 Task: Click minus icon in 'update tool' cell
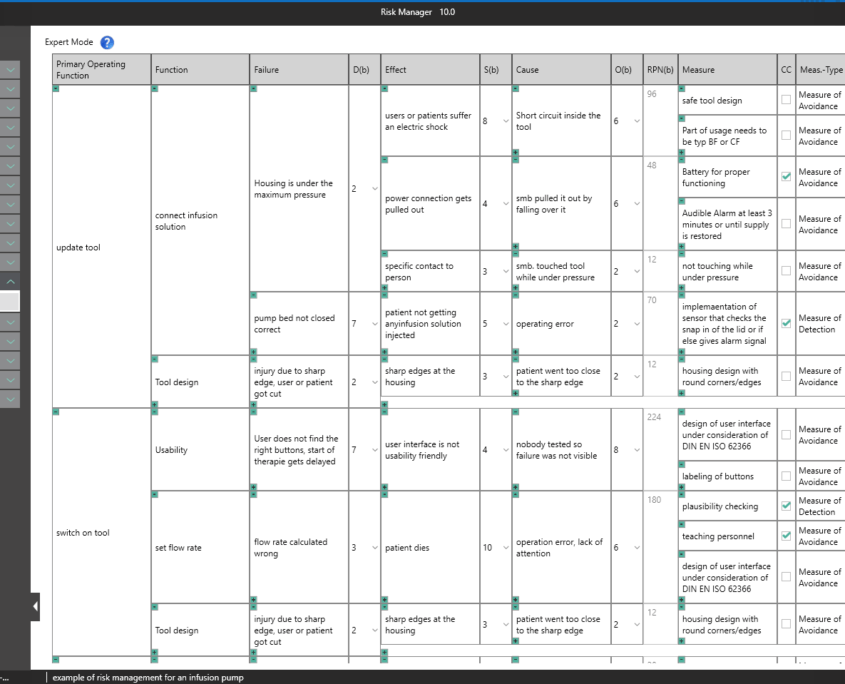pos(56,89)
